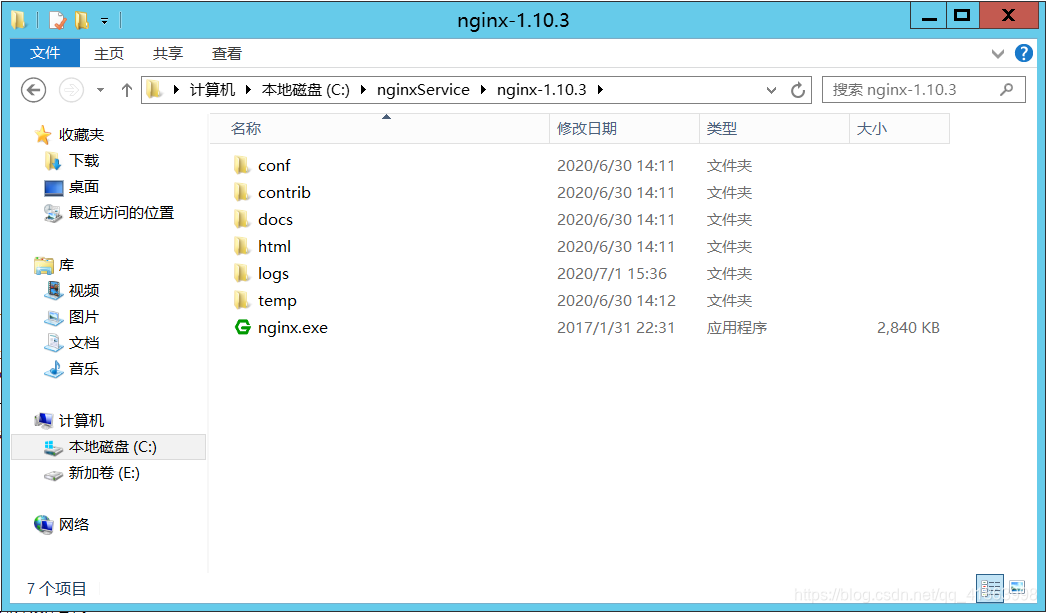Viewport: 1047px width, 613px height.
Task: Open 下载 in favorites sidebar
Action: 83,160
